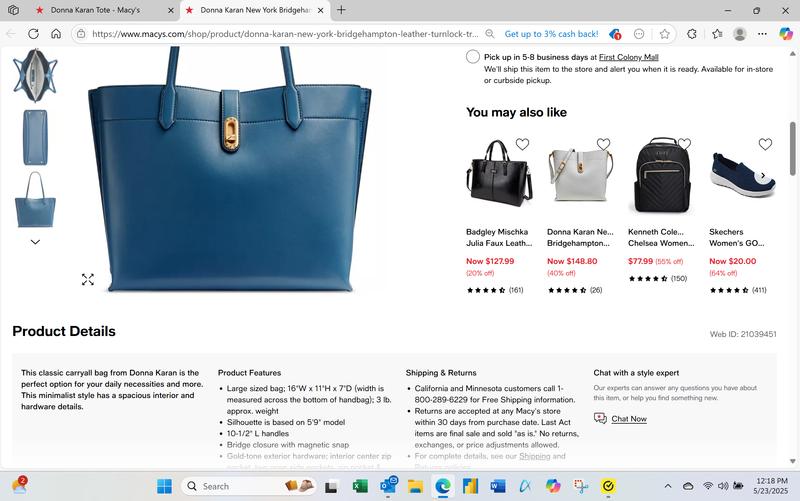Open Excel from the taskbar
The width and height of the screenshot is (800, 501).
tap(360, 486)
